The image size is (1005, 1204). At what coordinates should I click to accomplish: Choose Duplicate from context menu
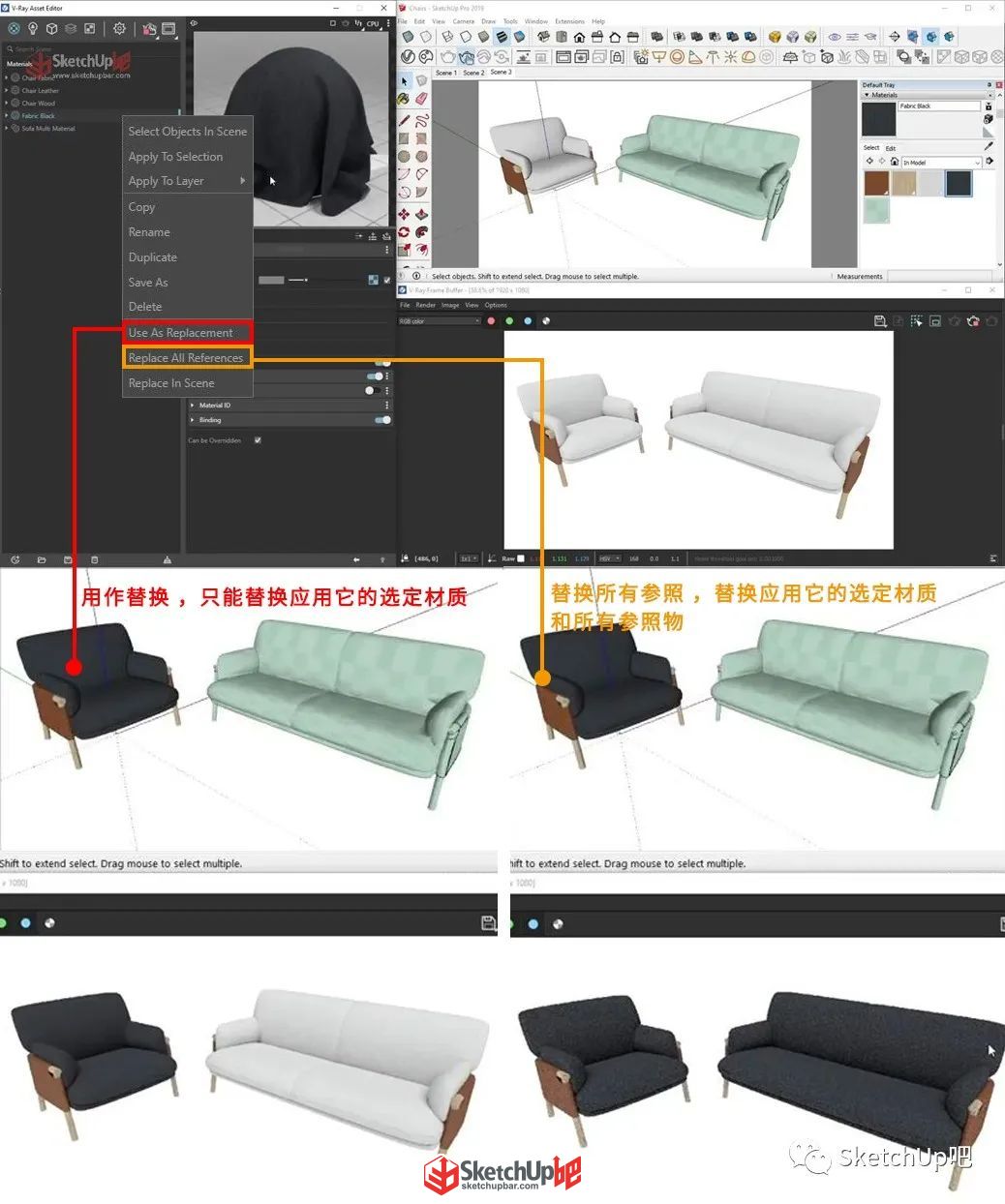click(187, 257)
